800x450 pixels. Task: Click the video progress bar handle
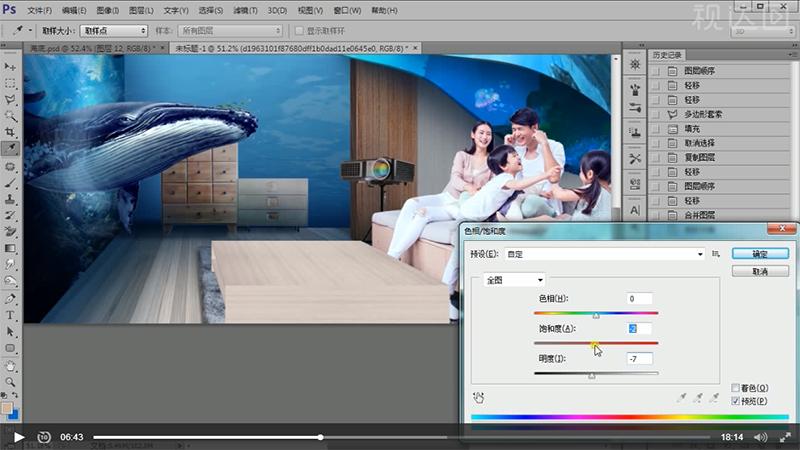coord(320,437)
